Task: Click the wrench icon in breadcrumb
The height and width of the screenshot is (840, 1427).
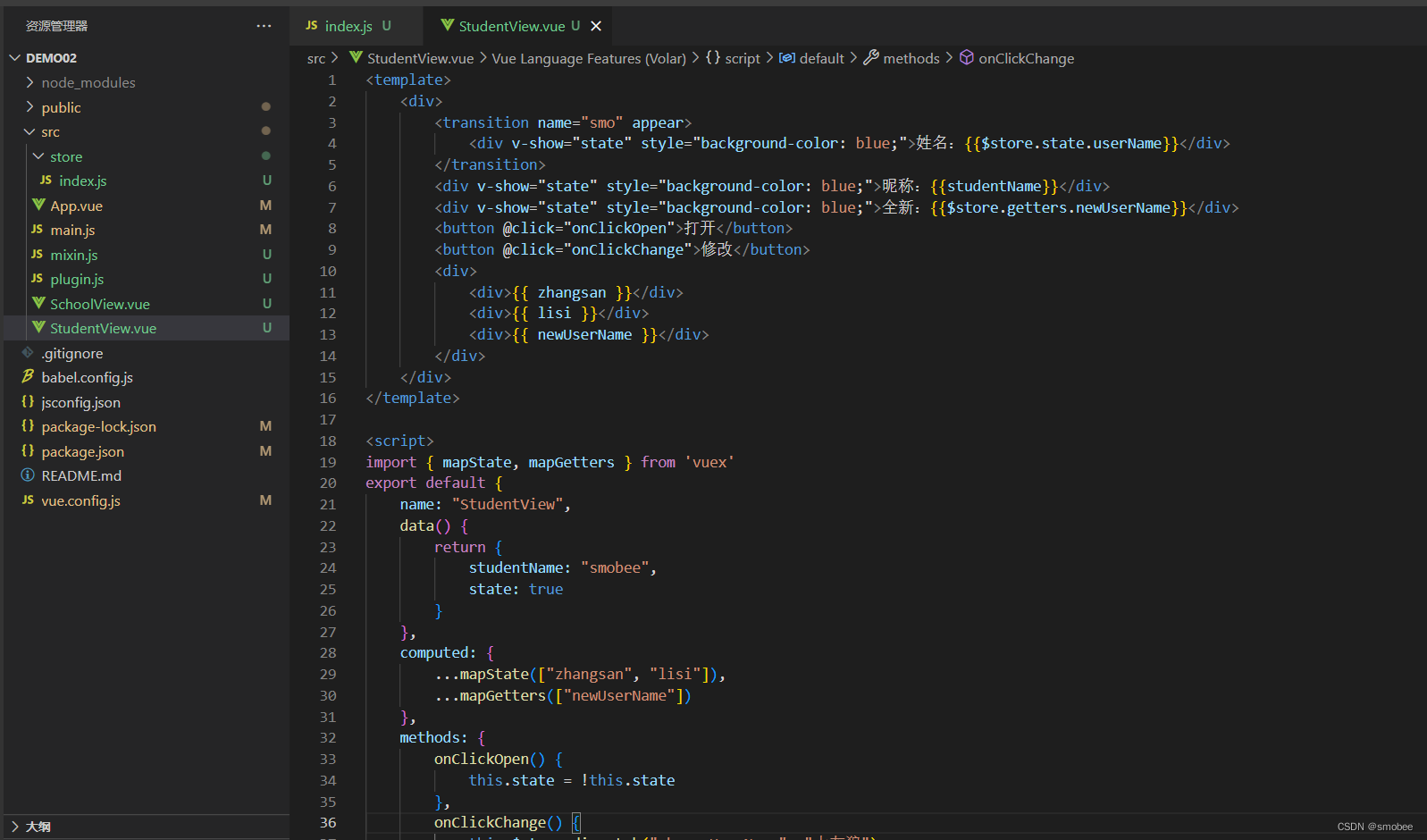Action: pyautogui.click(x=871, y=57)
